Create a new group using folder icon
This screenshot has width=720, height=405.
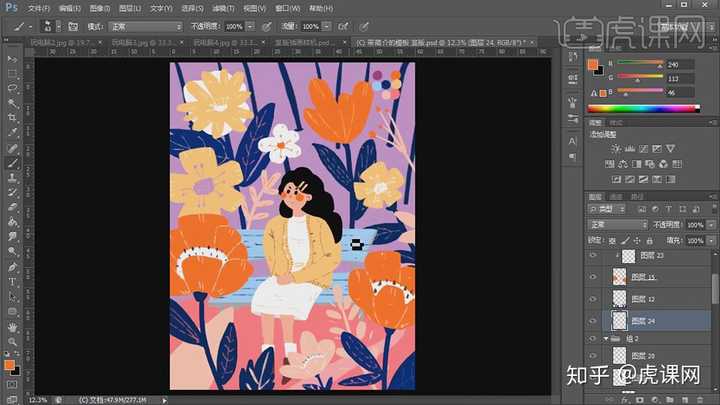pos(670,400)
